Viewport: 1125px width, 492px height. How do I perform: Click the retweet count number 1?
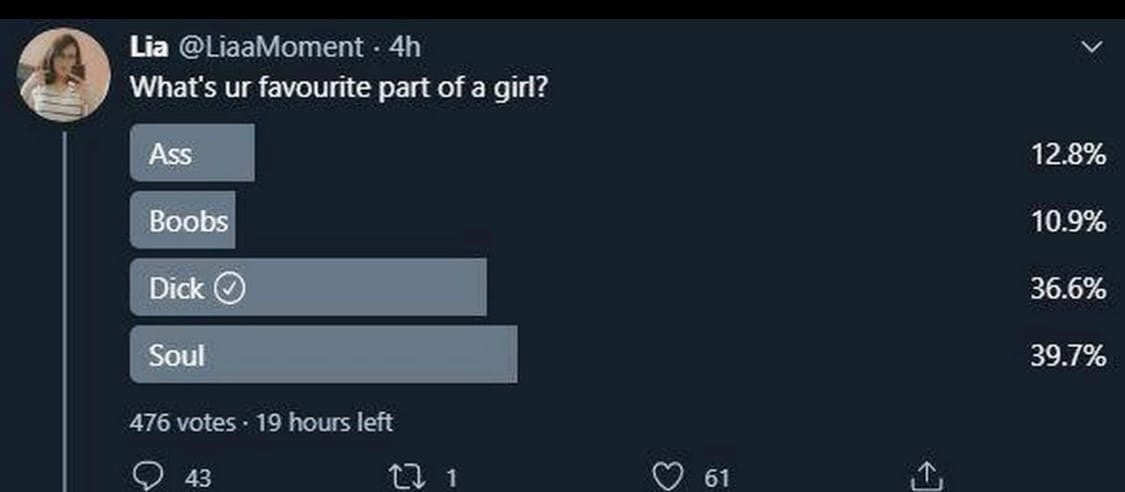coord(452,478)
